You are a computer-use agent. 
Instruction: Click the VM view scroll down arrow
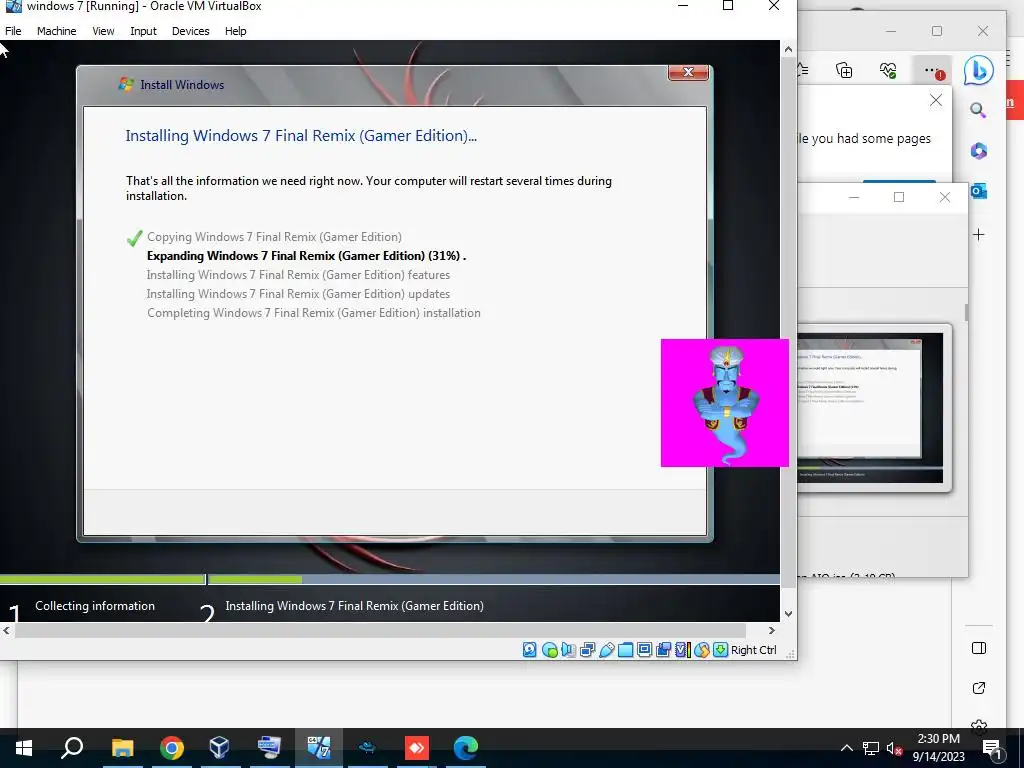coord(788,614)
